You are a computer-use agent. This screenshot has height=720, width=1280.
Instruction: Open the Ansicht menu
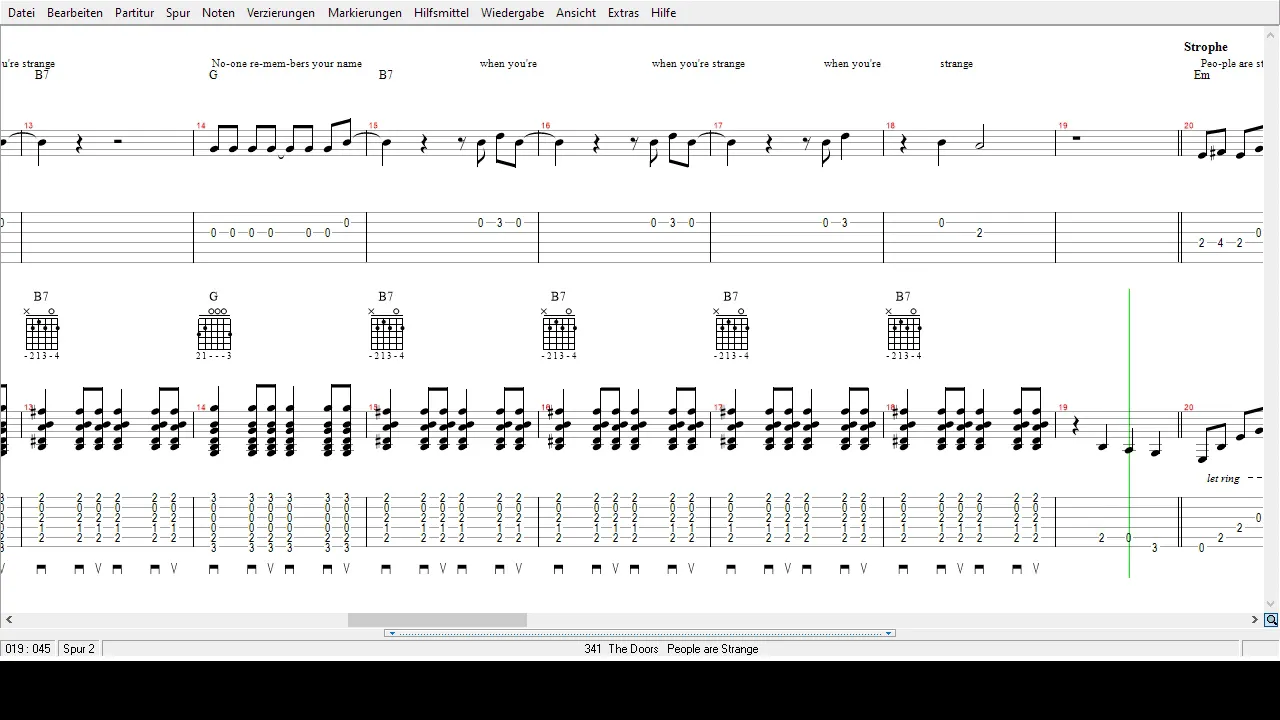576,13
